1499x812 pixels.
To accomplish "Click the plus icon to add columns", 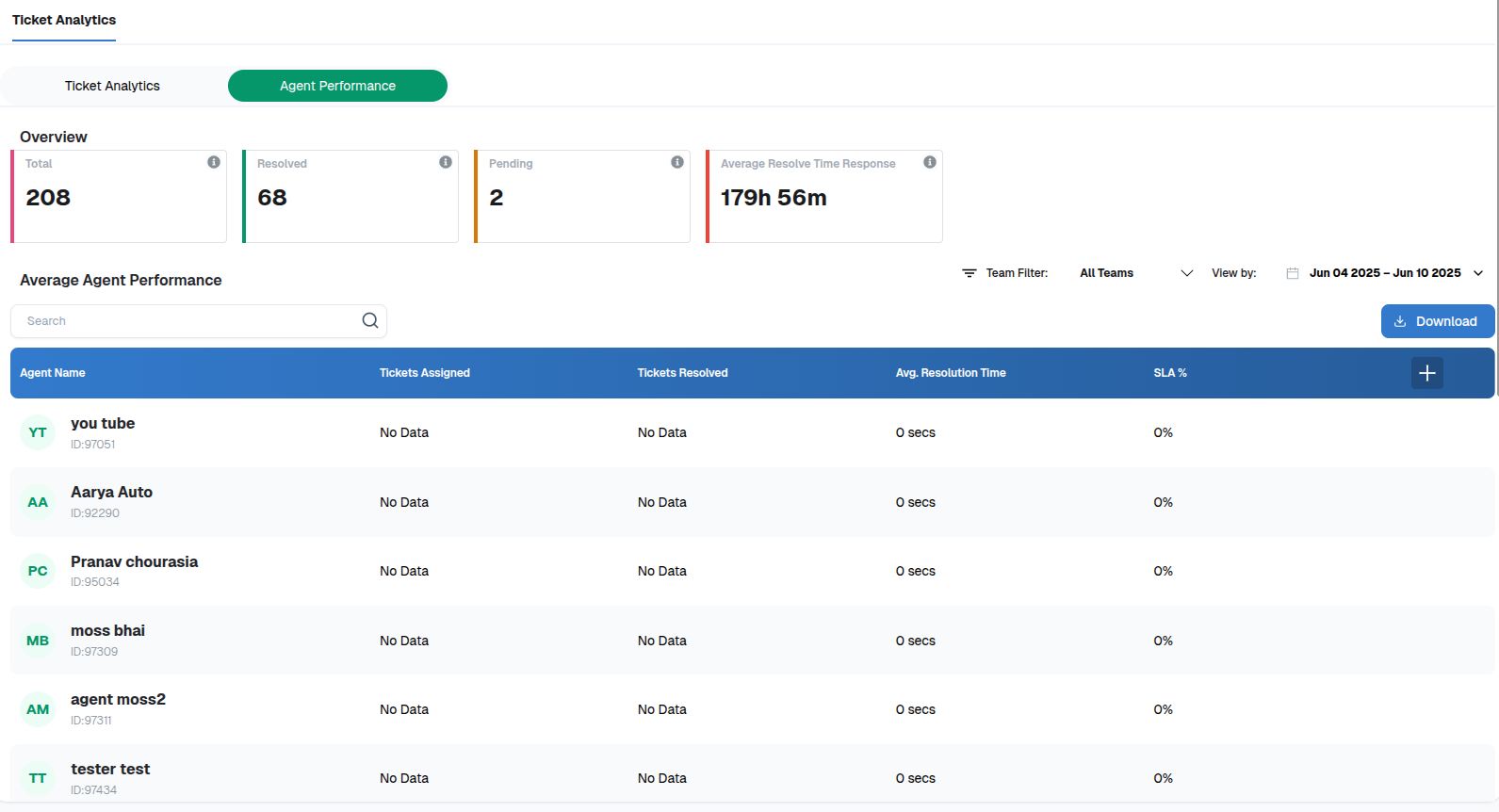I will pos(1426,373).
